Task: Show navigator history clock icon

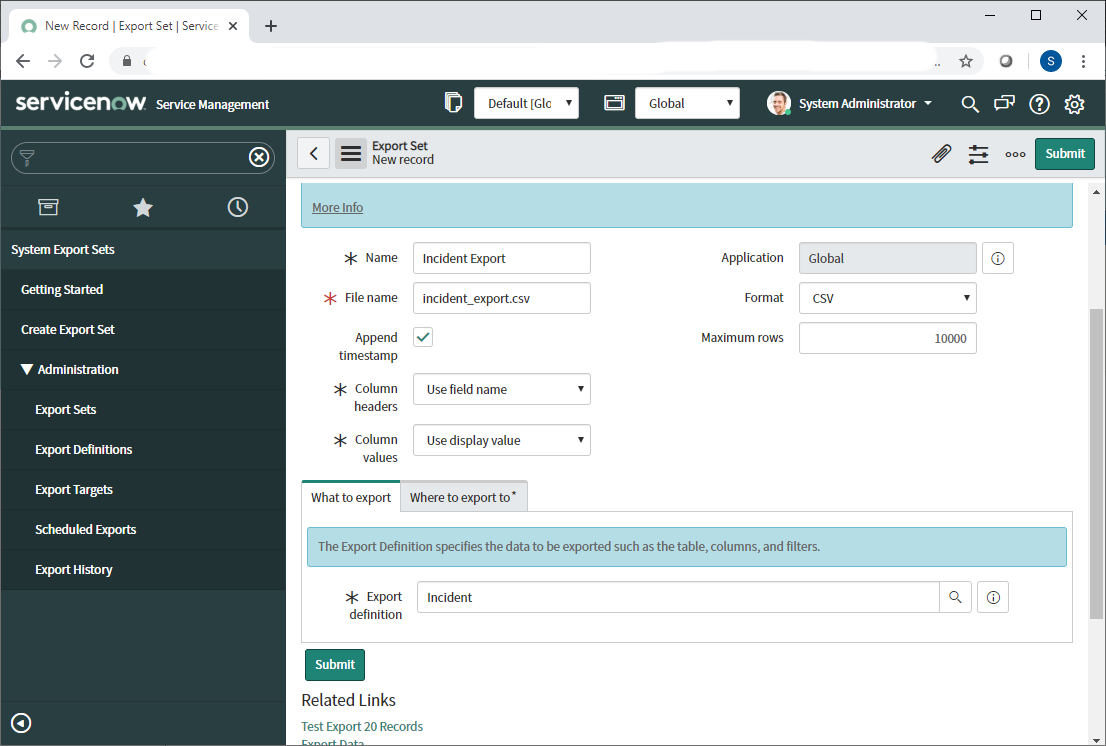Action: tap(237, 207)
